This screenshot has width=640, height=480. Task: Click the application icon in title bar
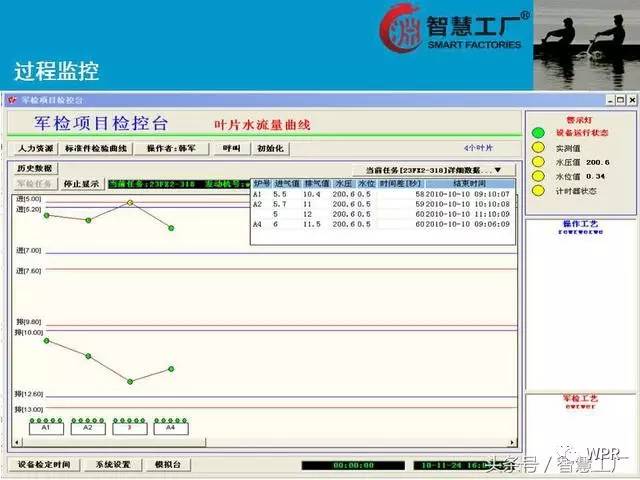point(12,101)
